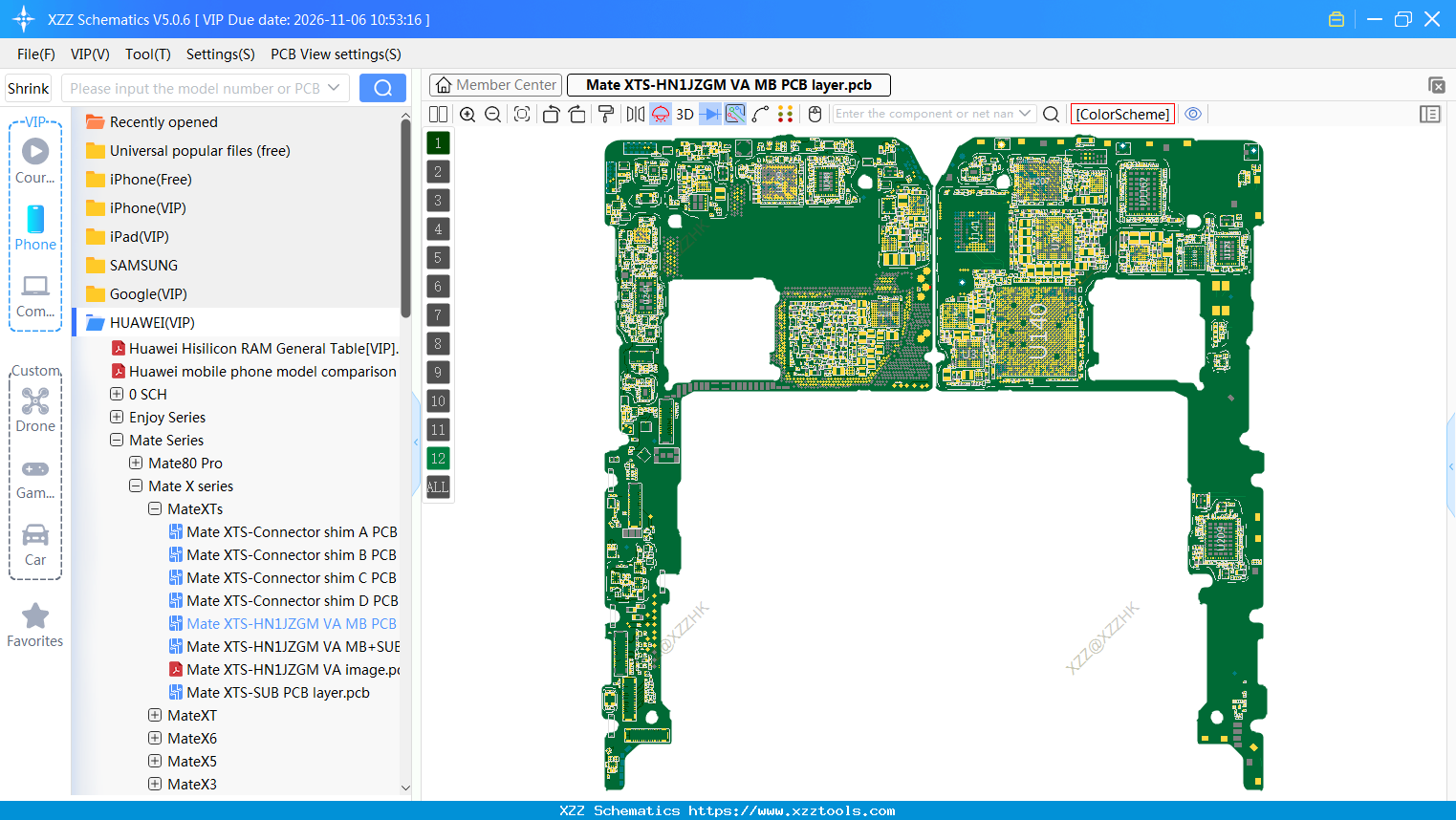This screenshot has height=820, width=1456.
Task: Click the Member Center button
Action: tap(494, 84)
